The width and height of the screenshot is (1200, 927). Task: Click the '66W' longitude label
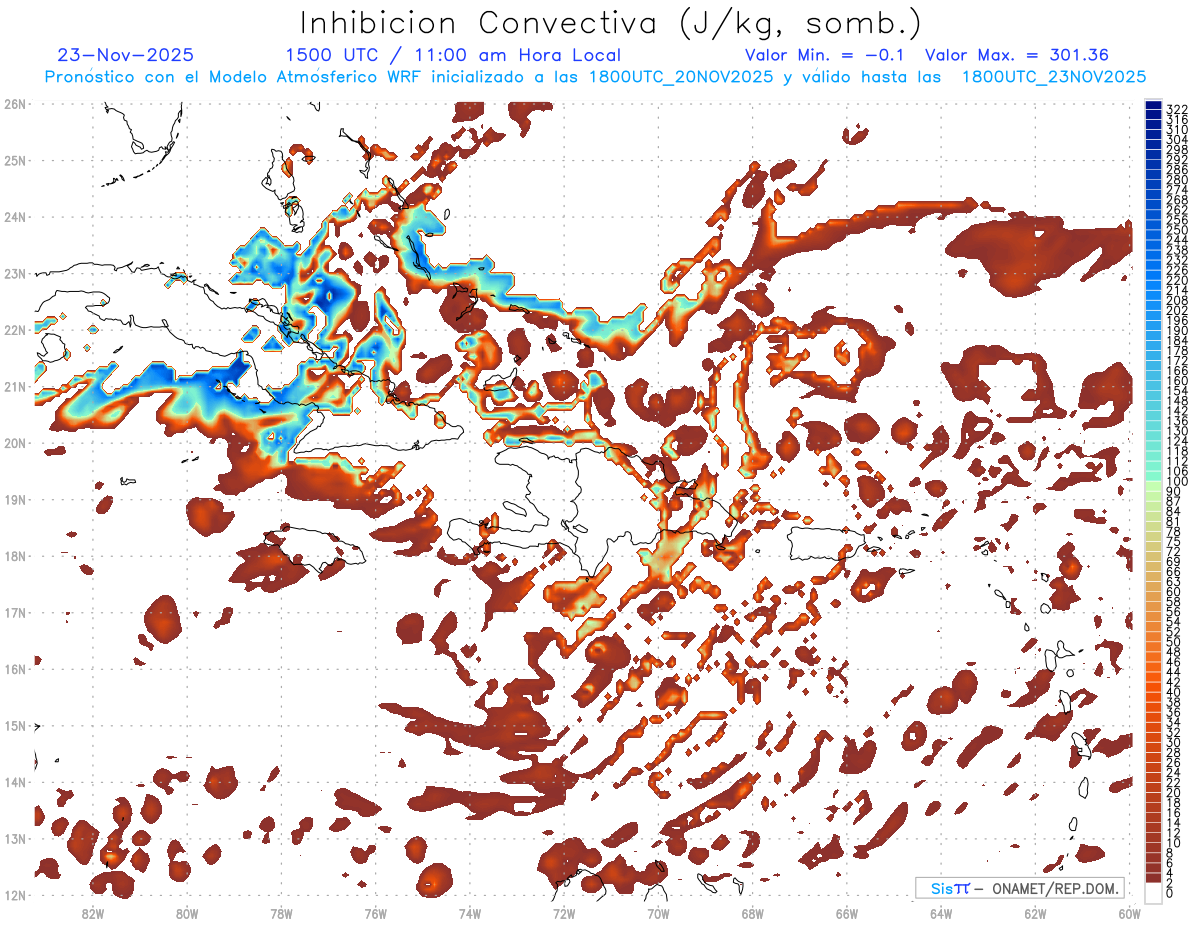(847, 913)
